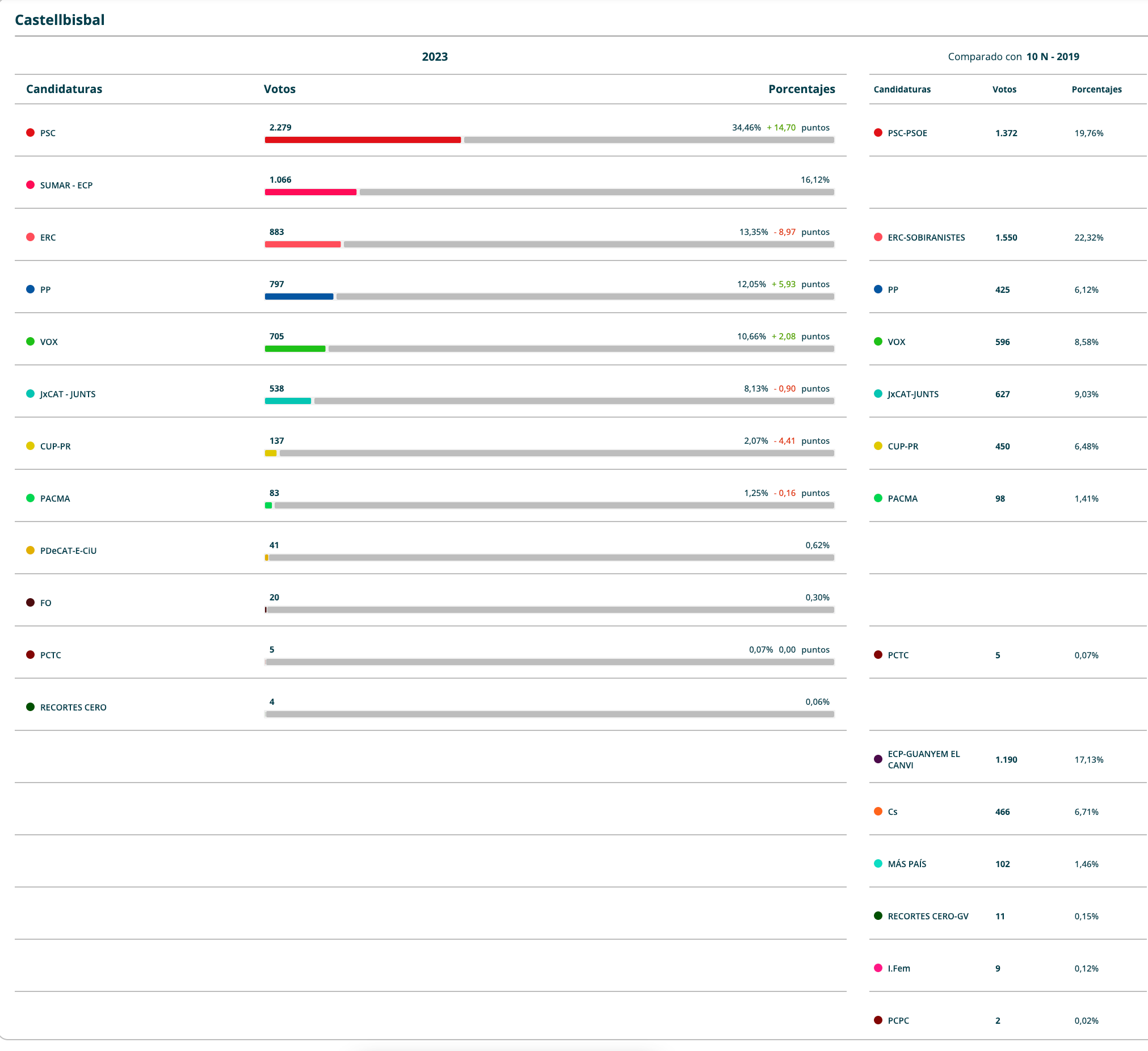Image resolution: width=1148 pixels, height=1051 pixels.
Task: Click the PDeCAT-E-CiU candidature name
Action: coord(68,550)
